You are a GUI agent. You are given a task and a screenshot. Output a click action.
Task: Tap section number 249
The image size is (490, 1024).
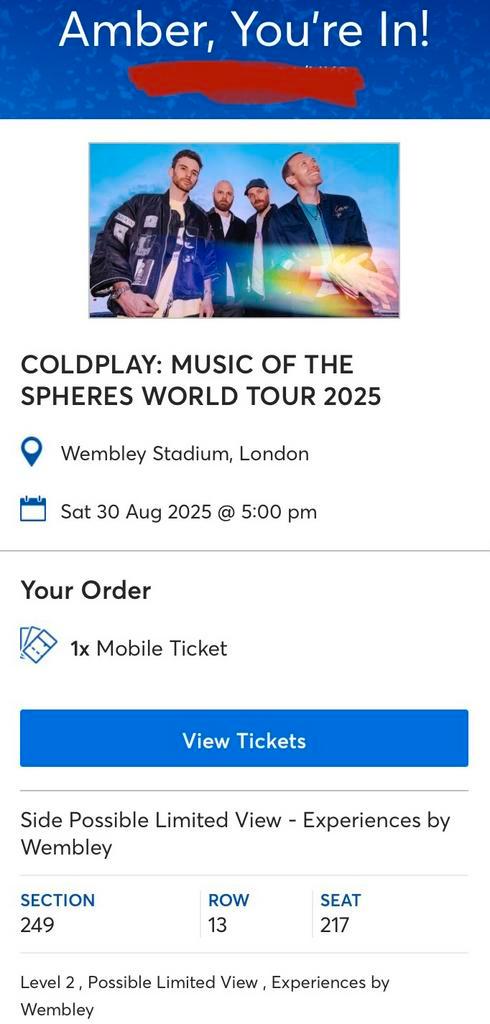pyautogui.click(x=38, y=925)
